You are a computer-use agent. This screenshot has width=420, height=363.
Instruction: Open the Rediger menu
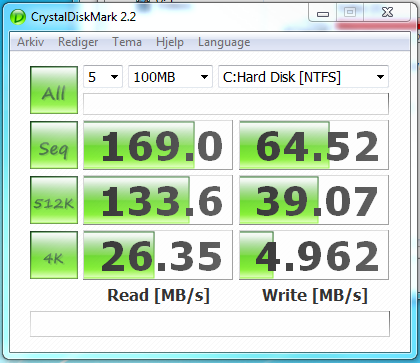(x=78, y=42)
